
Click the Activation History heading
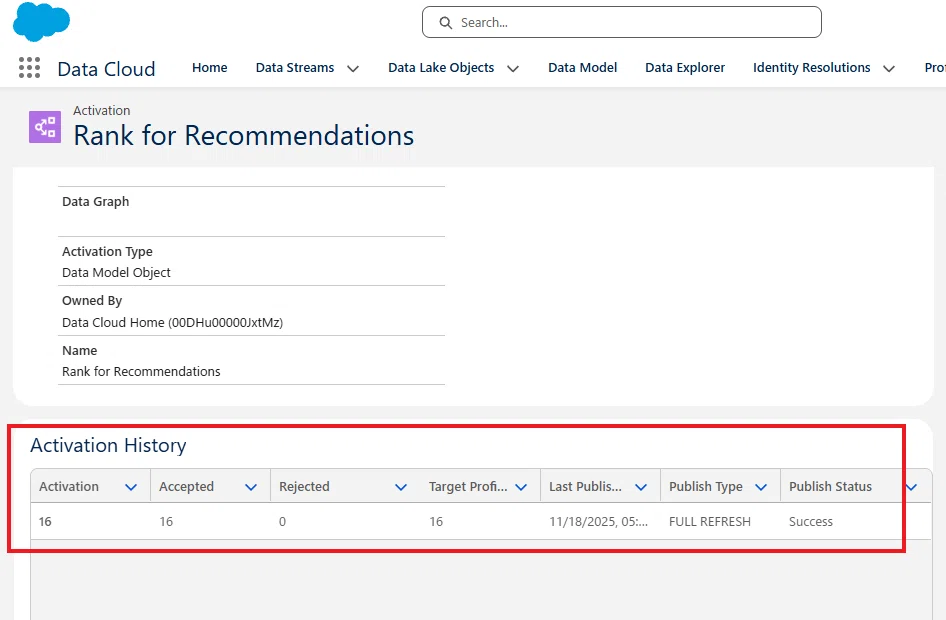click(x=108, y=445)
